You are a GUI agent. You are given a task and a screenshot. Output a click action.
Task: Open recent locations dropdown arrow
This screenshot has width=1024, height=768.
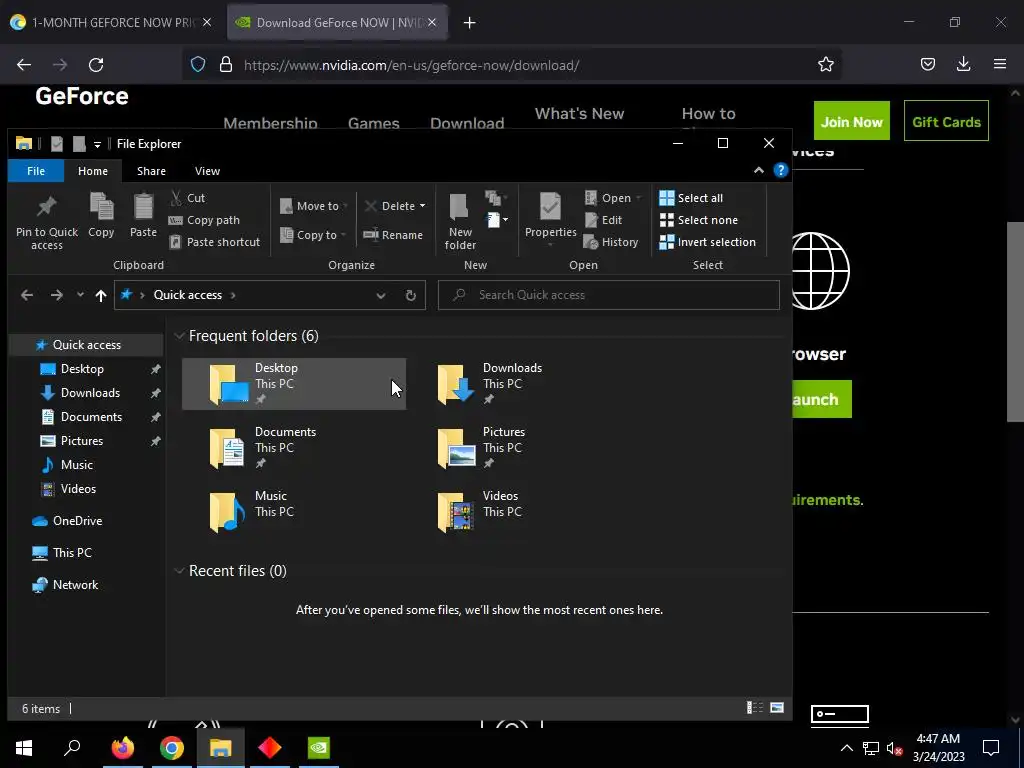pyautogui.click(x=80, y=295)
